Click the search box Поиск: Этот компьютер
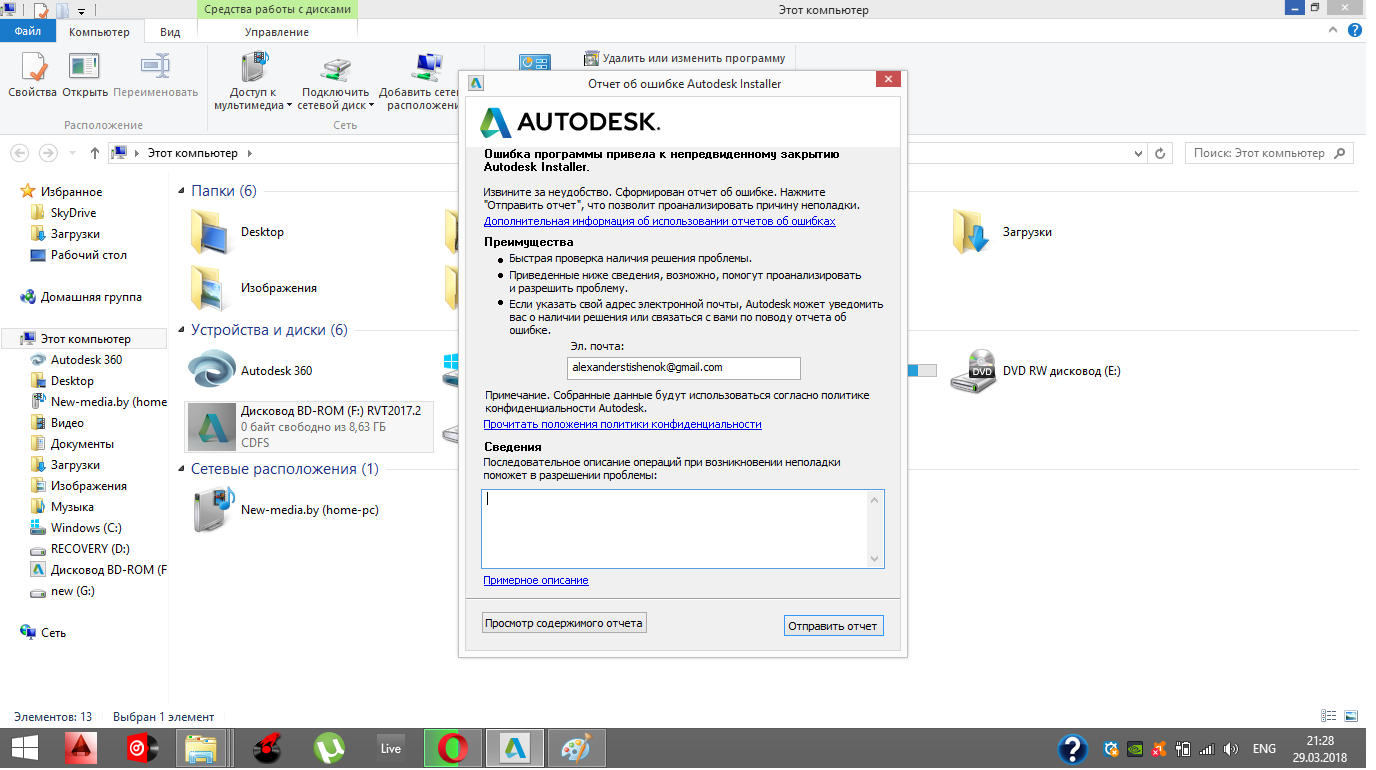 click(x=1269, y=153)
